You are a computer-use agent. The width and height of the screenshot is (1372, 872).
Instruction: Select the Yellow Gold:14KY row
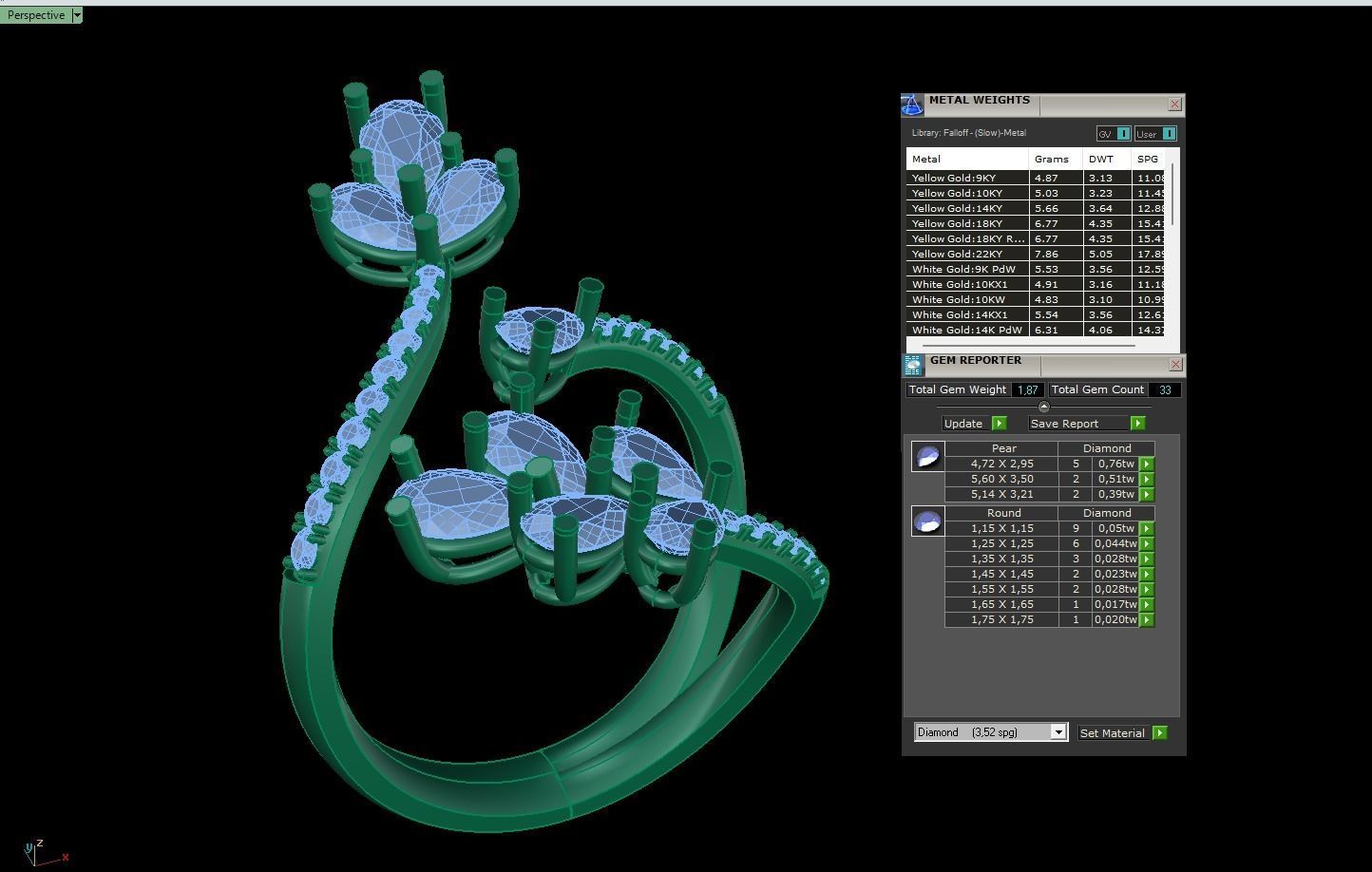1036,208
